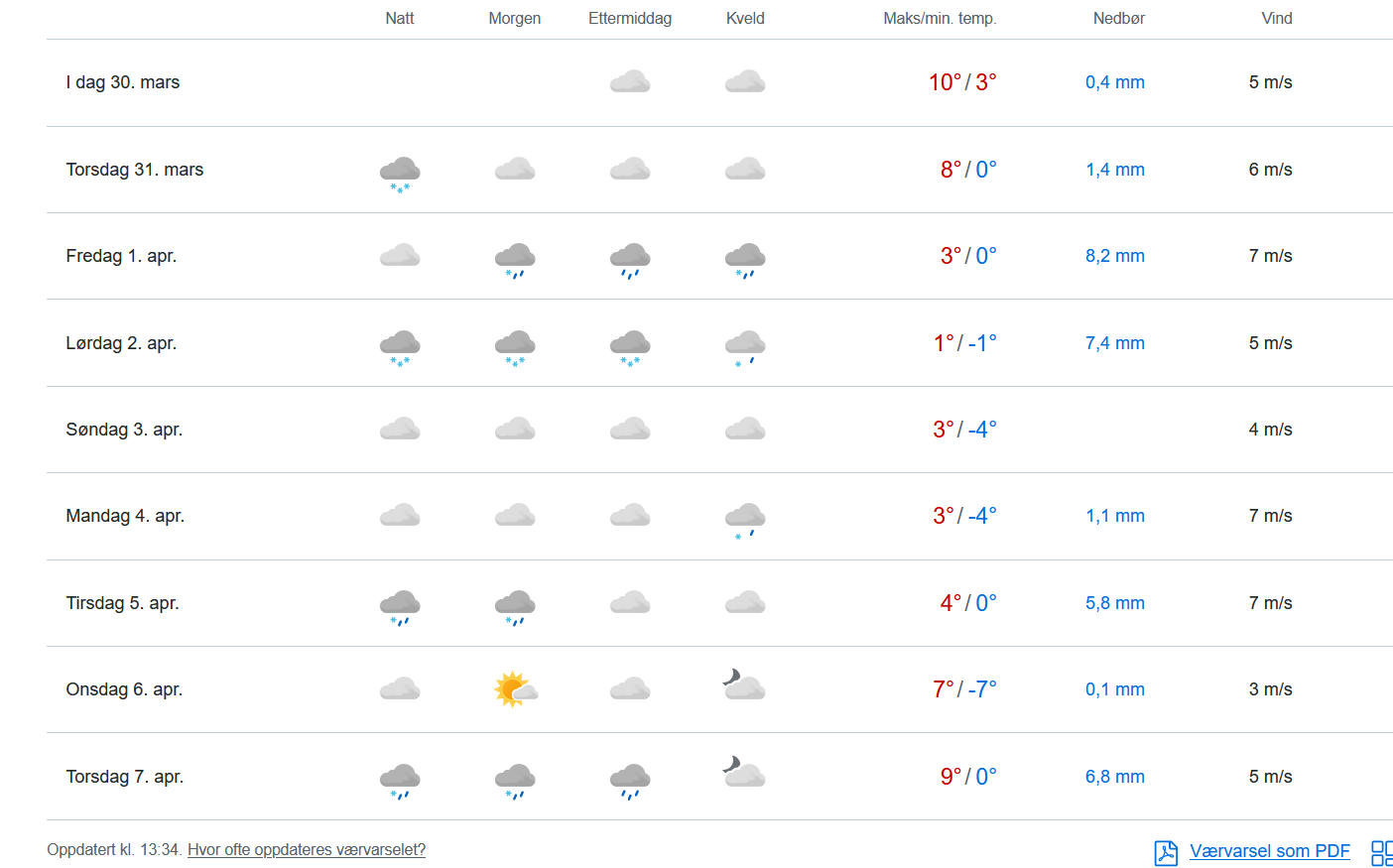This screenshot has height=868, width=1393.
Task: Open 'Hvor ofte oppdateres værvarselet?' link
Action: pyautogui.click(x=306, y=850)
